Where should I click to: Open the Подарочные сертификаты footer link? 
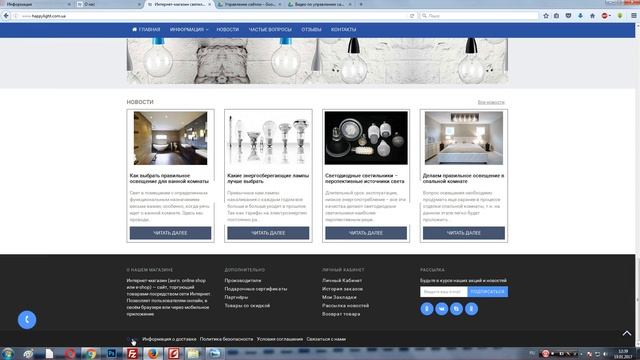point(256,289)
